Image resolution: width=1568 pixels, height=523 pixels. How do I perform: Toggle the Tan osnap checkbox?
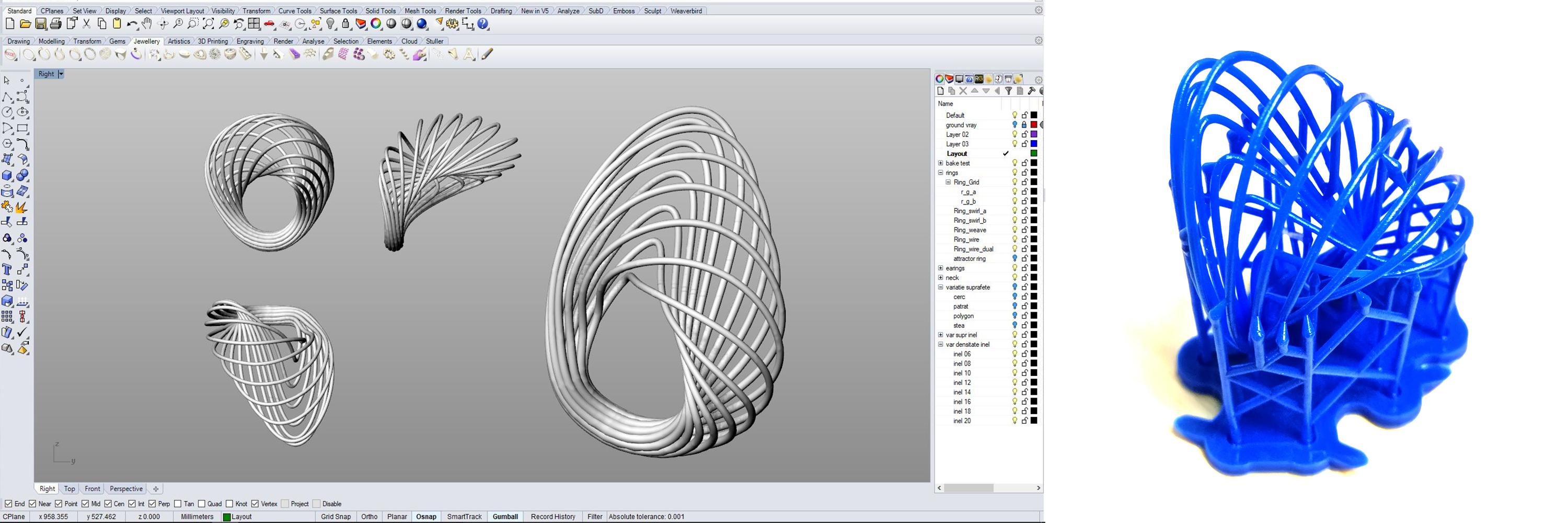(178, 504)
